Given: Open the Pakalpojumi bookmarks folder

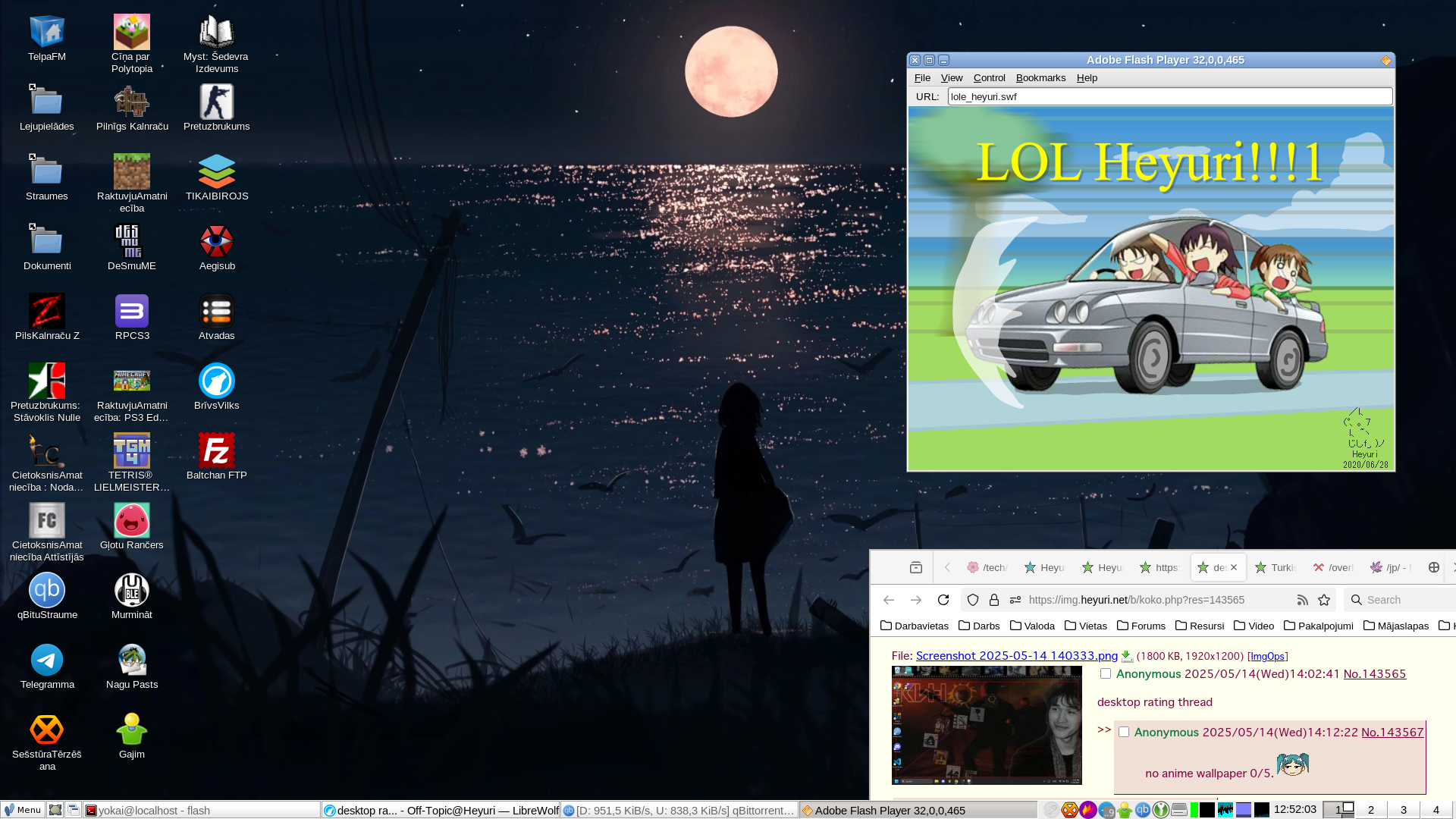Looking at the screenshot, I should pyautogui.click(x=1319, y=626).
